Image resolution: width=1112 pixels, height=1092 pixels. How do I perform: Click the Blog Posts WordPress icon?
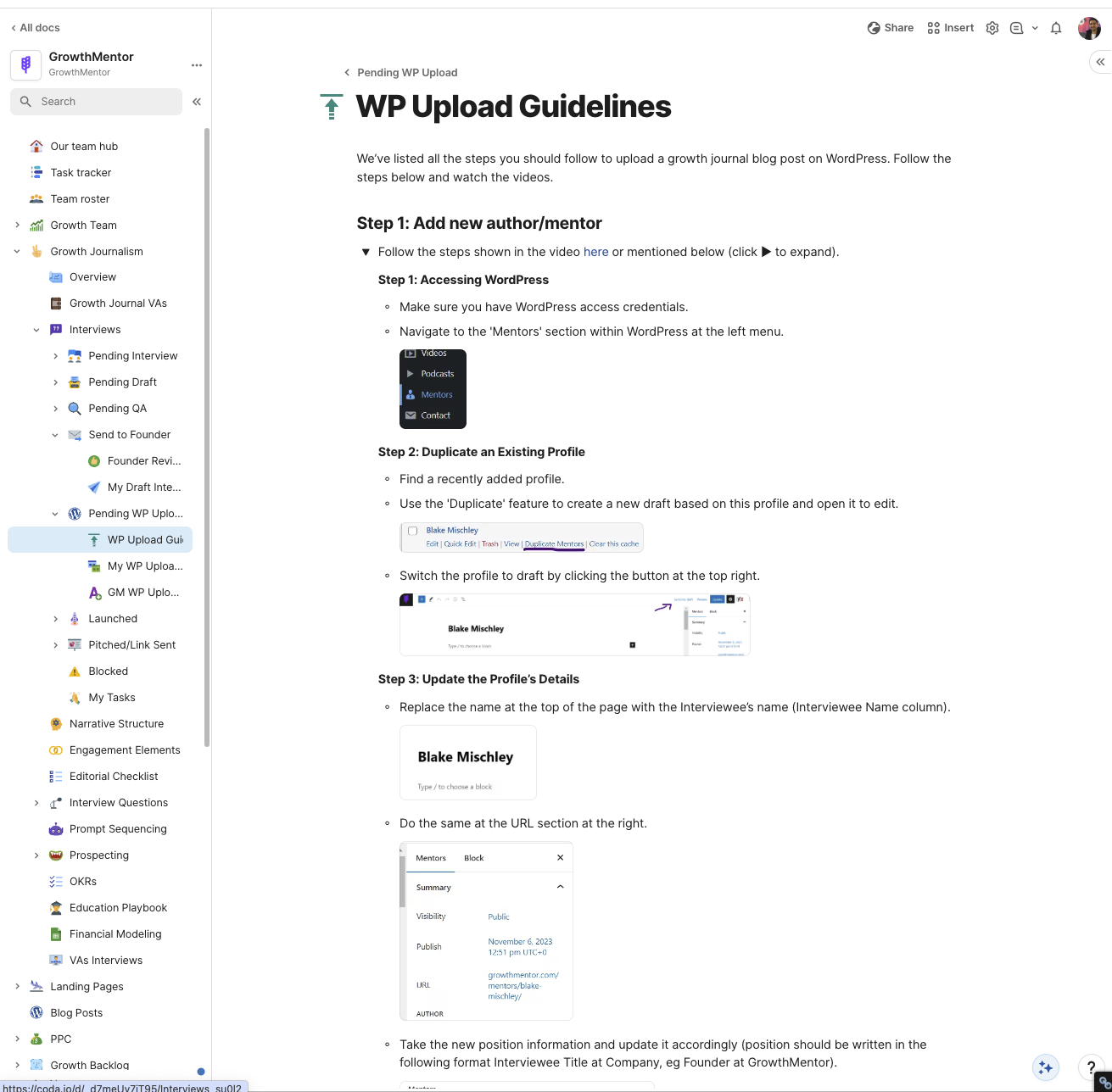coord(36,1013)
